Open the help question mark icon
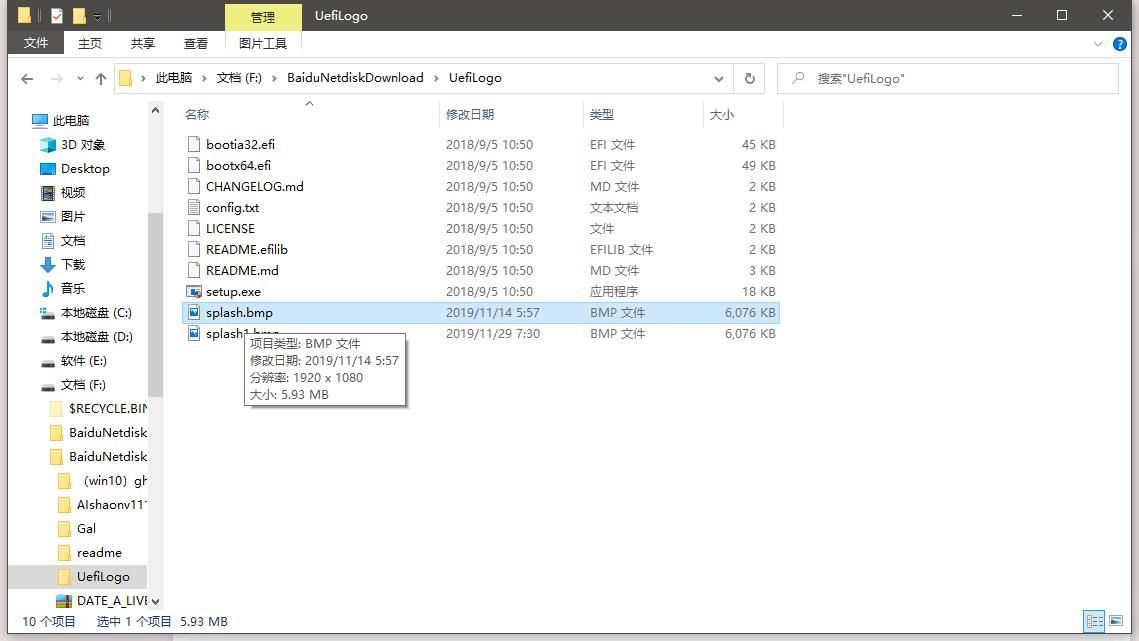 [1118, 44]
